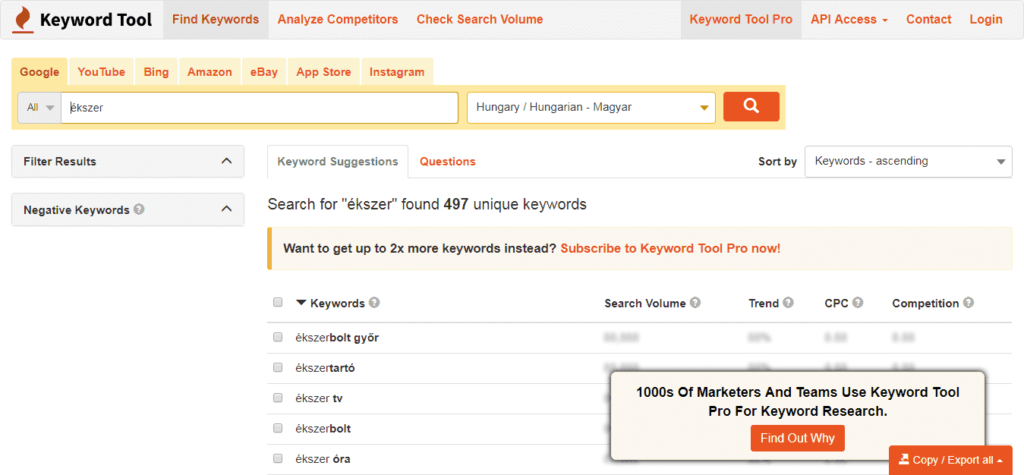Viewport: 1024px width, 475px height.
Task: Click help icon beside Competition header
Action: tap(968, 303)
